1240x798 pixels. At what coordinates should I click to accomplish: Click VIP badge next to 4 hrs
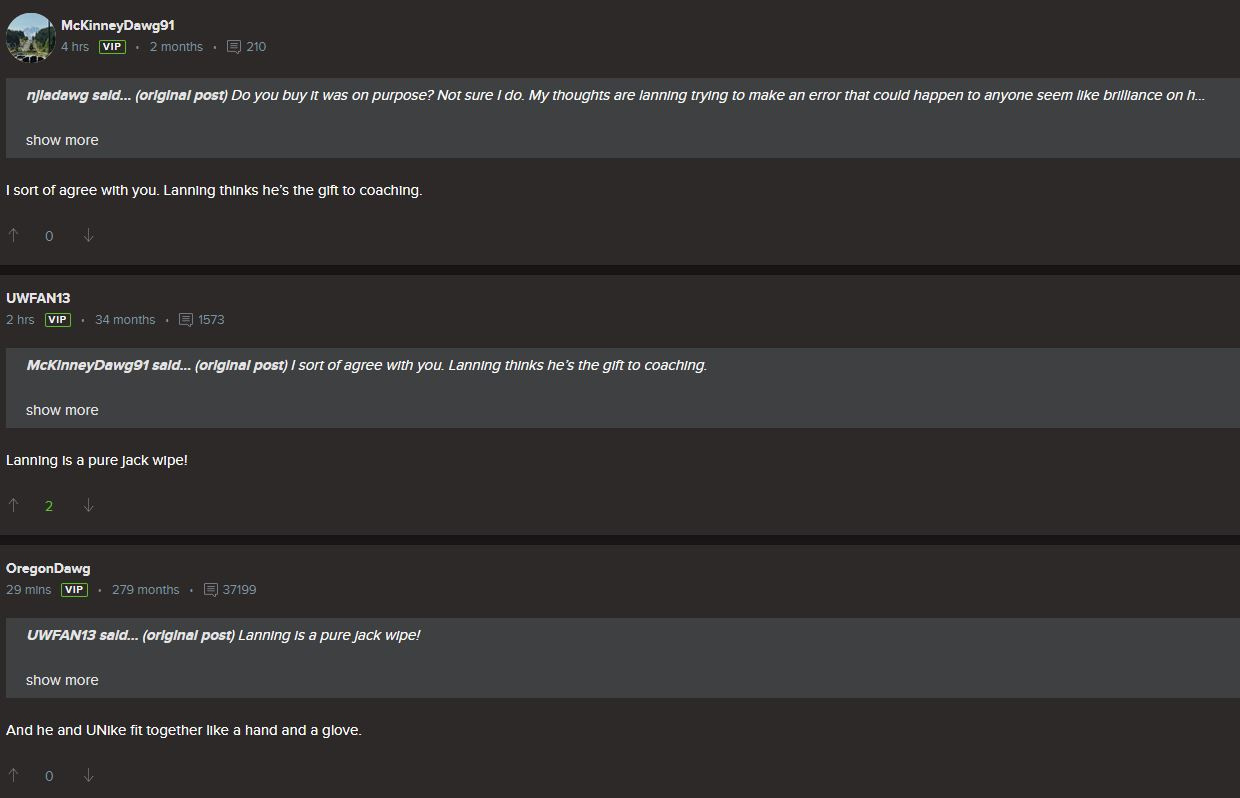pyautogui.click(x=112, y=47)
